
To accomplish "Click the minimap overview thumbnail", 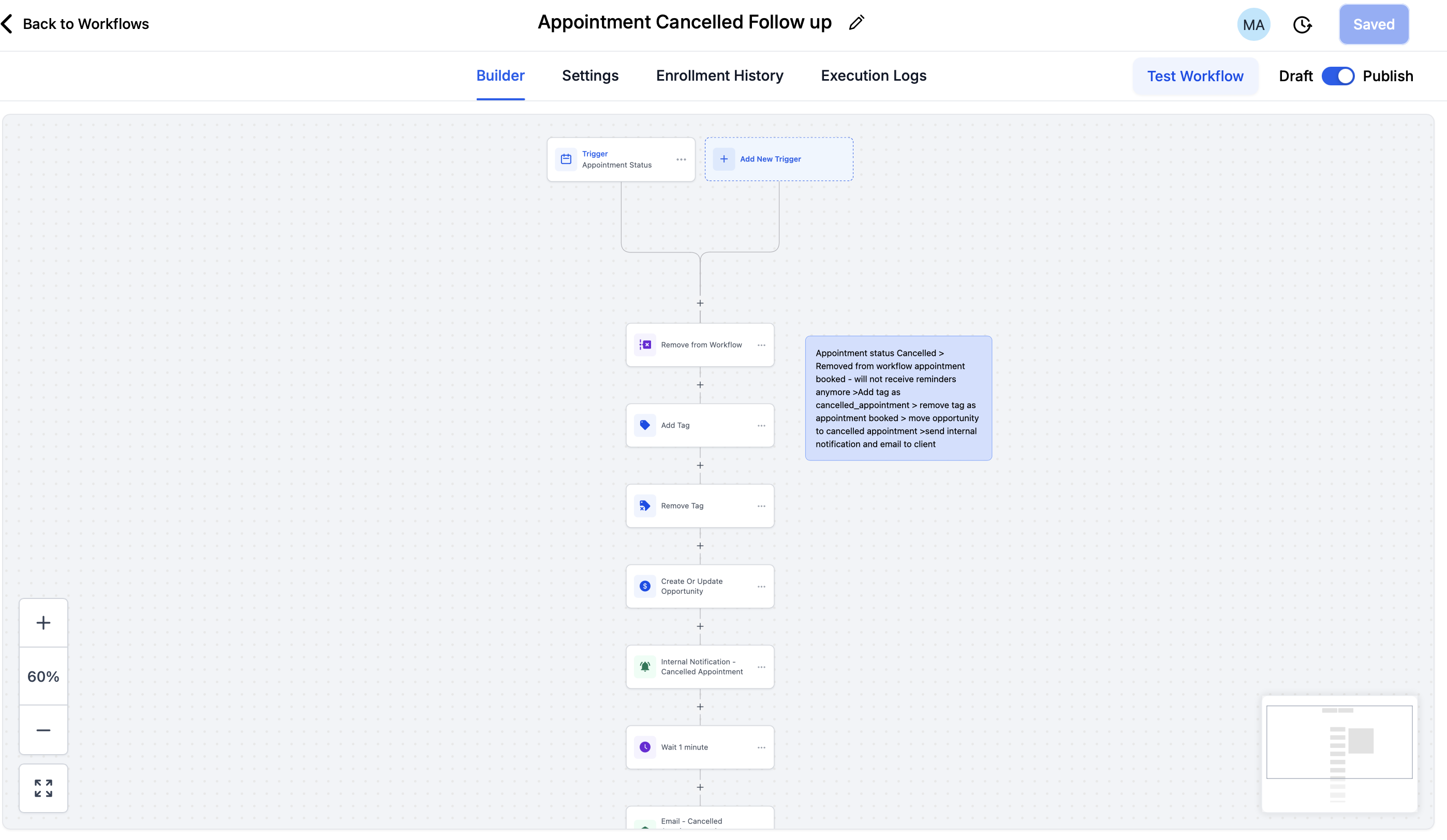I will (x=1339, y=753).
